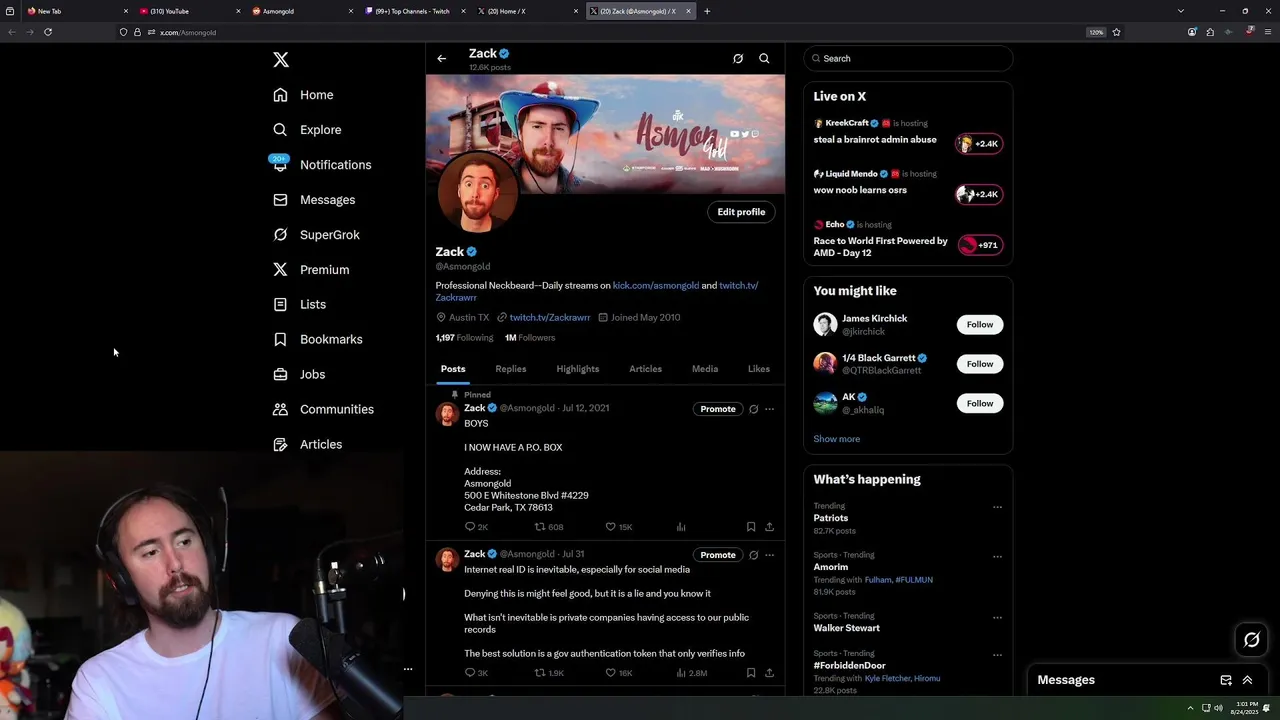Click the search icon in the profile header
The width and height of the screenshot is (1280, 720).
tap(764, 58)
